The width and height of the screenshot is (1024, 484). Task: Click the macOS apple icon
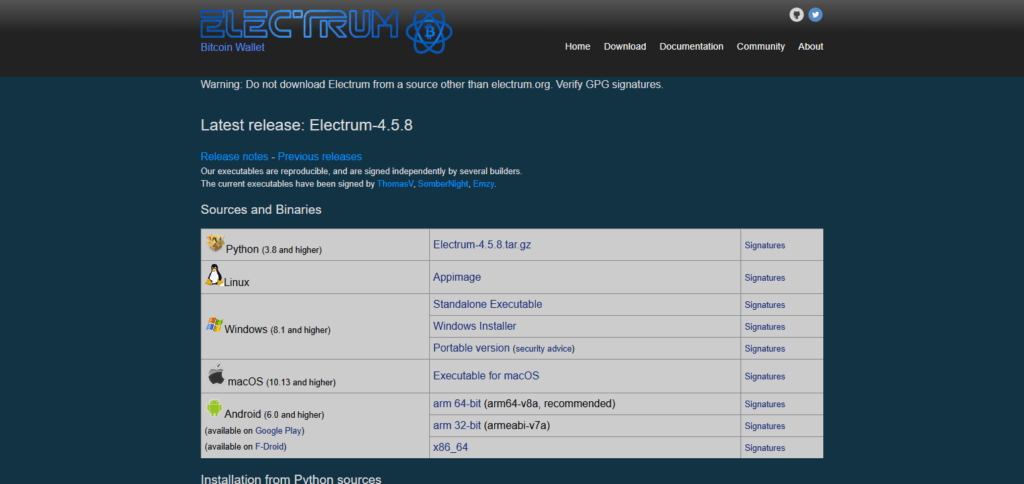pos(216,374)
